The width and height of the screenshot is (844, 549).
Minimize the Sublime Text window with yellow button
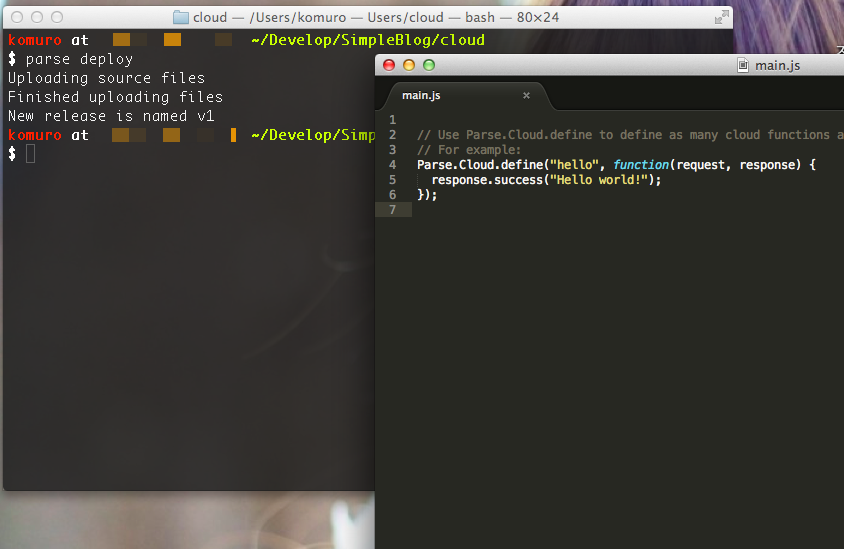(x=409, y=65)
